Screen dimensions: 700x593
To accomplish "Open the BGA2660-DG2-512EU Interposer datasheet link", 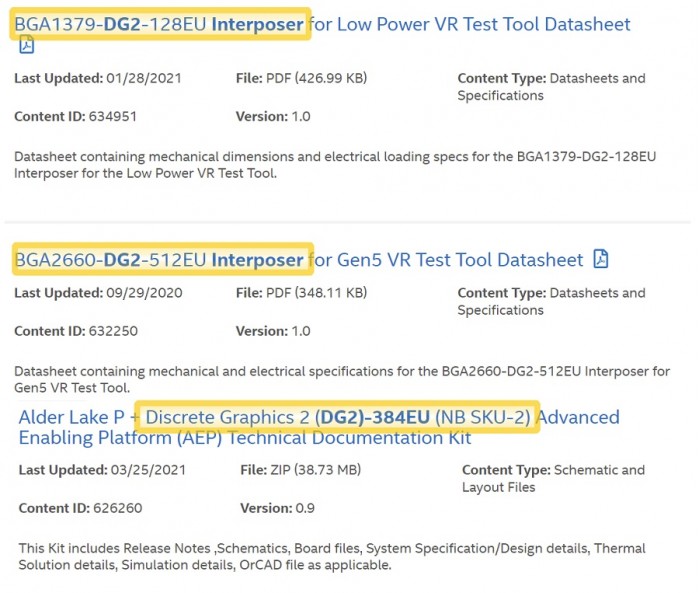I will tap(298, 260).
